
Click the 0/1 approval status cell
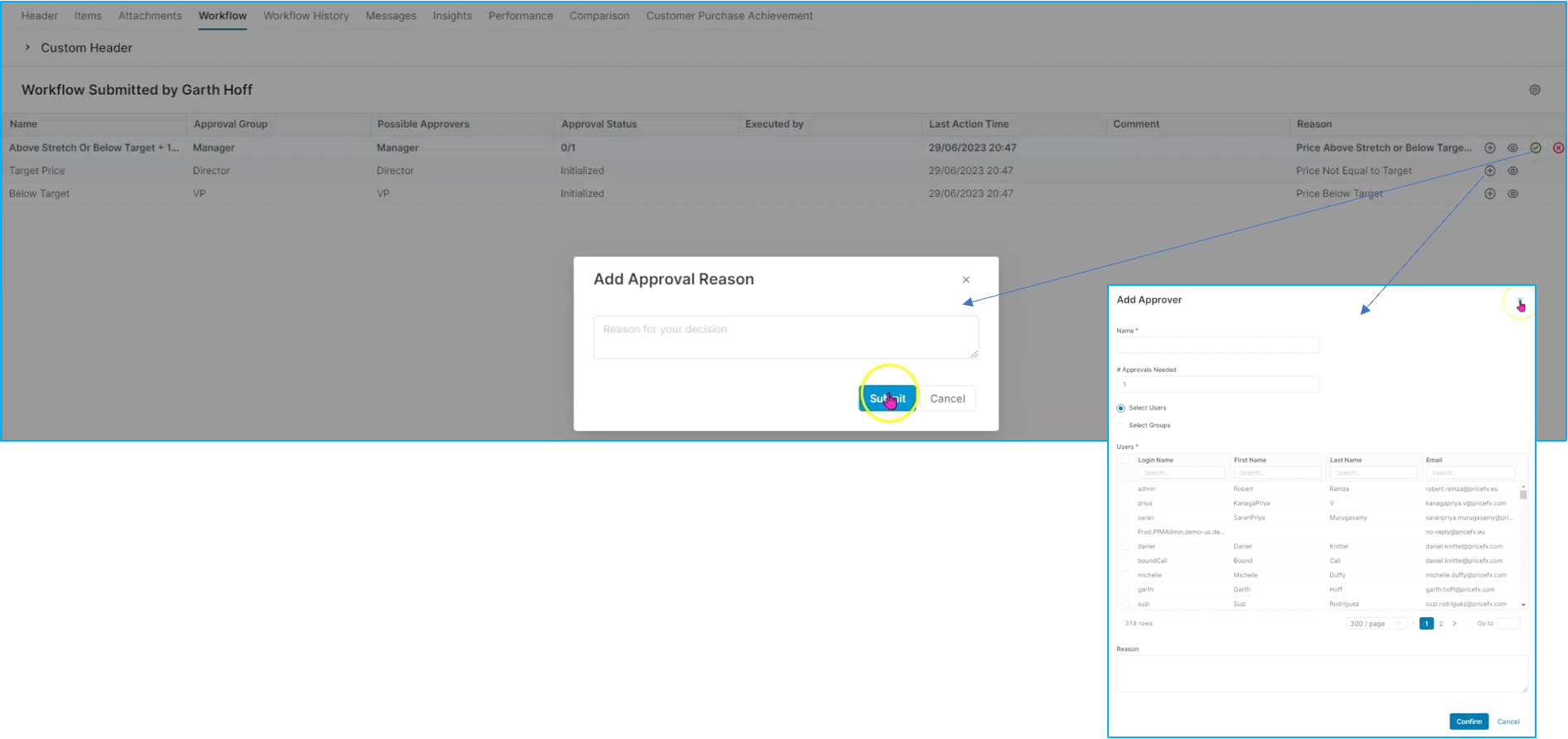(x=568, y=147)
